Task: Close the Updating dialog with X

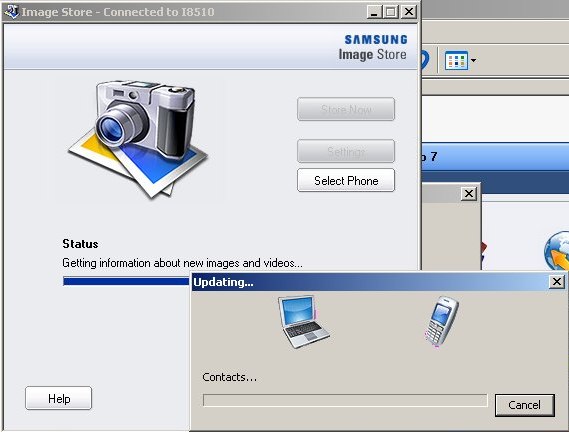Action: 557,282
